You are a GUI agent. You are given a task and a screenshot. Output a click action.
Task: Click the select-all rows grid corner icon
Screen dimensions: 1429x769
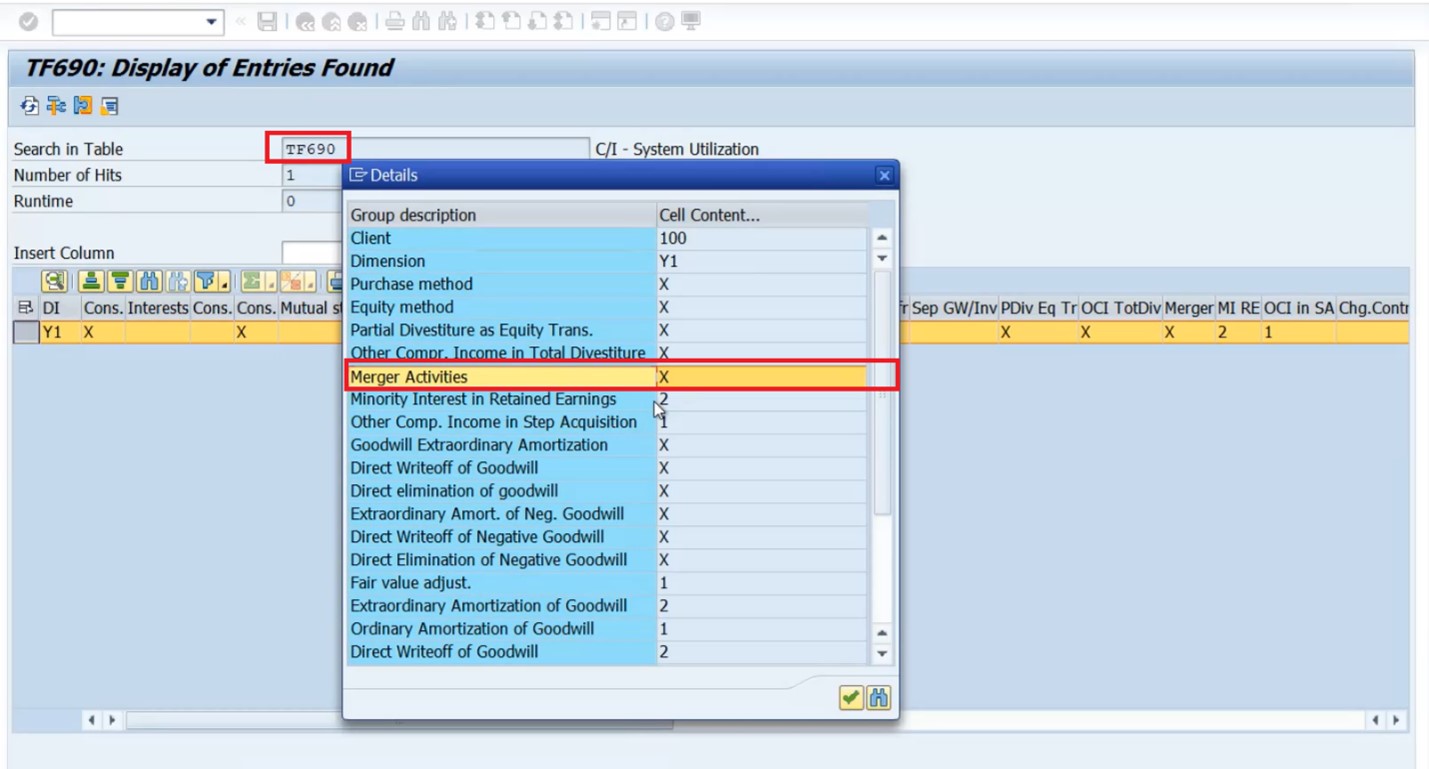coord(26,308)
